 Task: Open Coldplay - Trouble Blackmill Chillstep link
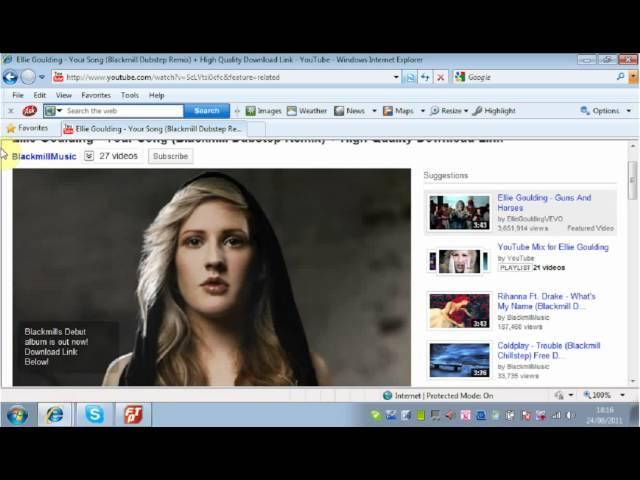(x=549, y=351)
